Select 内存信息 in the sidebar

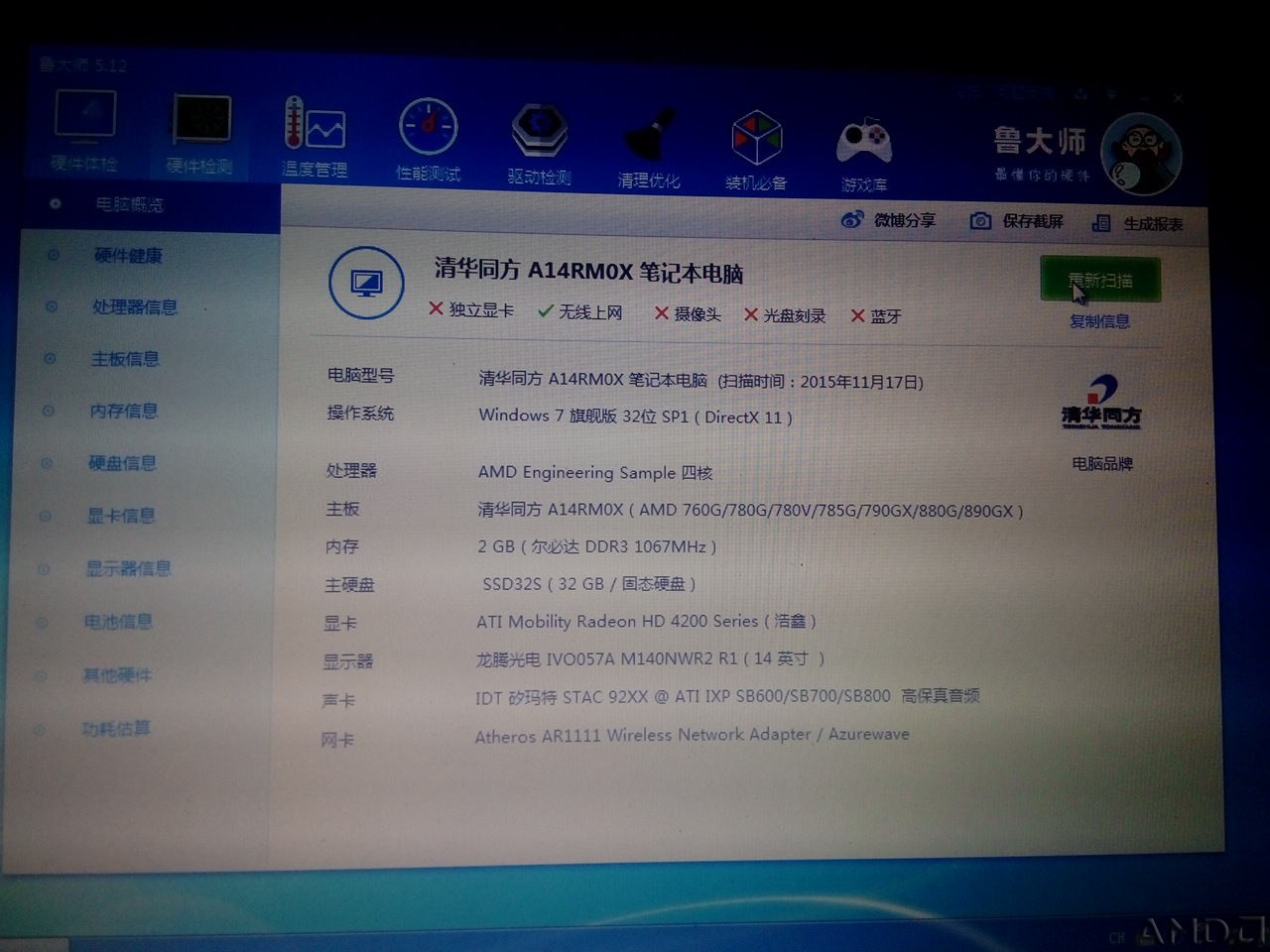pos(124,411)
